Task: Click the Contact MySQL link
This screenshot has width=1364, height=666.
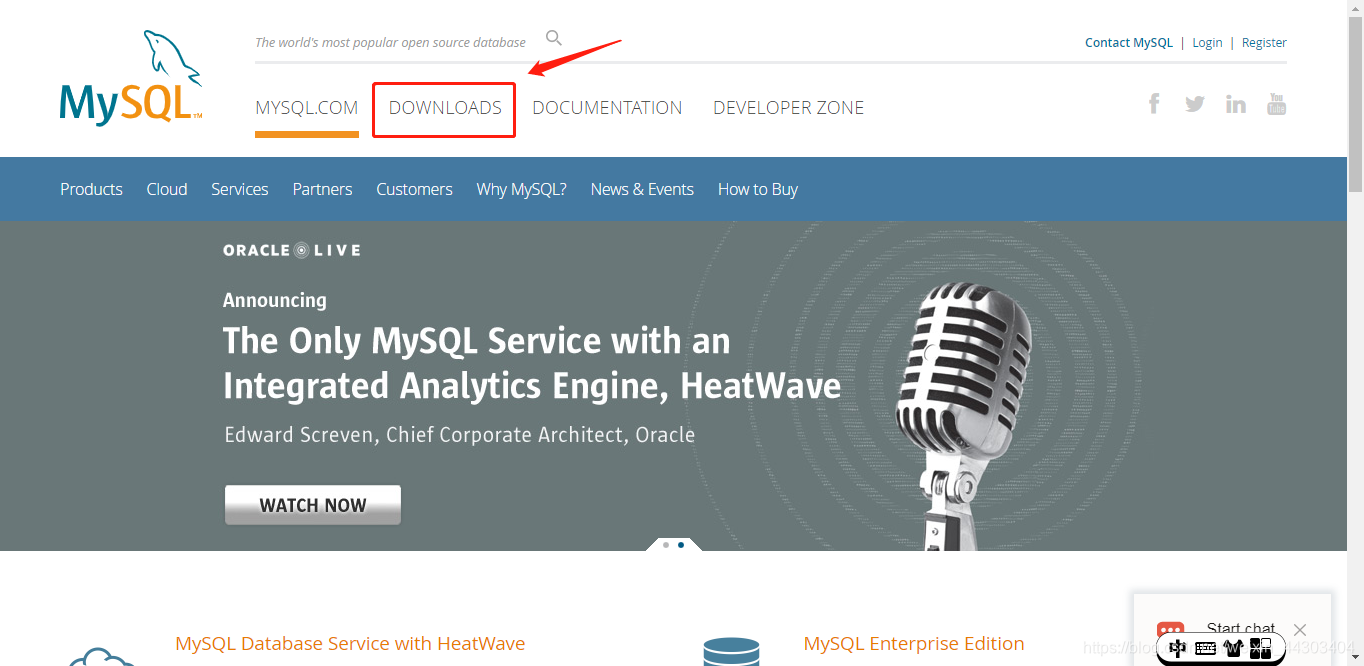Action: [x=1129, y=43]
